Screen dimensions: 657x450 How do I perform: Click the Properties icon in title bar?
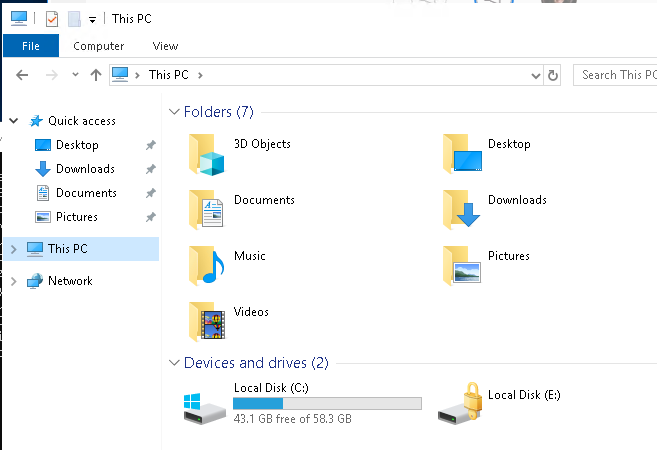point(52,18)
